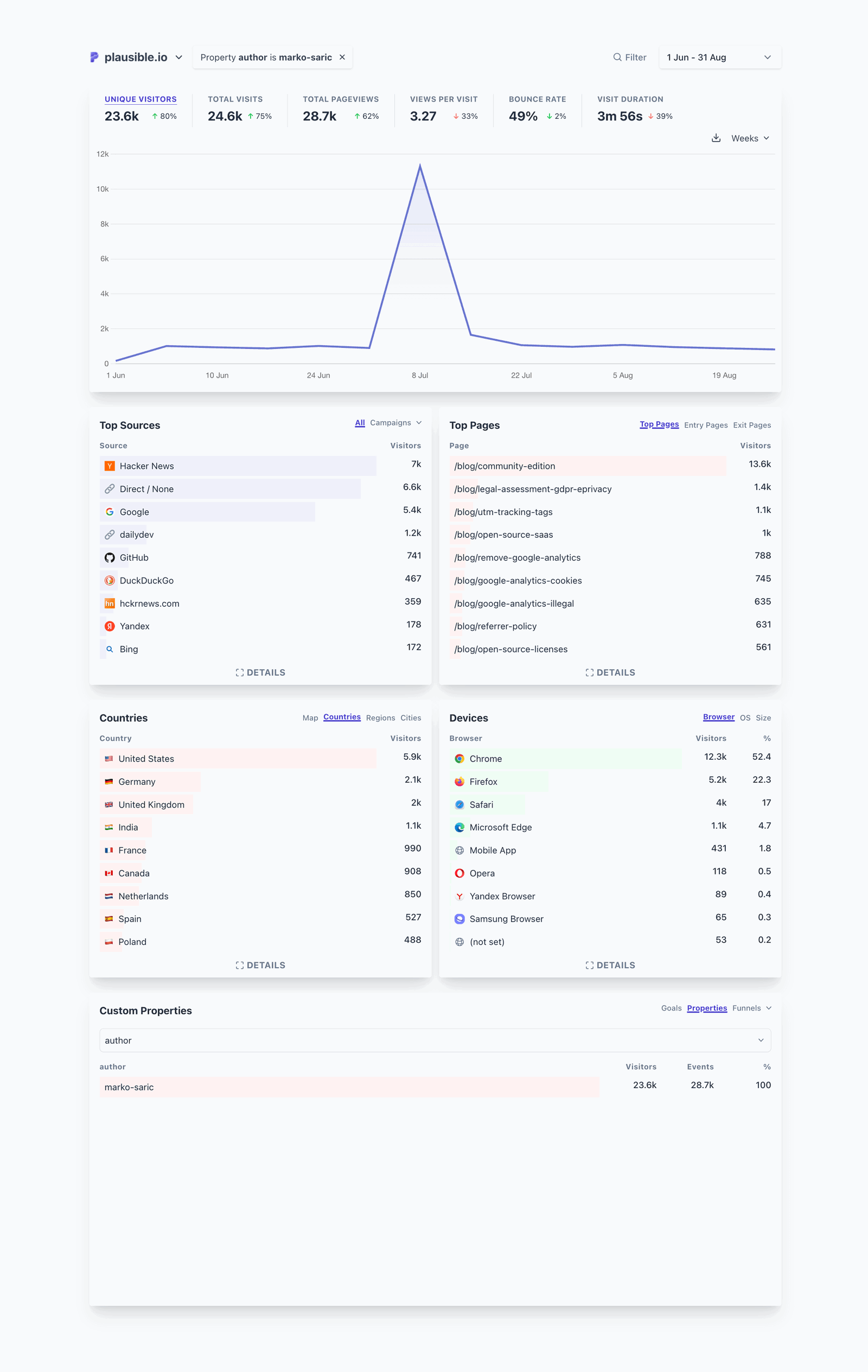This screenshot has height=1372, width=868.
Task: Click the Firefox browser icon
Action: pyautogui.click(x=459, y=781)
